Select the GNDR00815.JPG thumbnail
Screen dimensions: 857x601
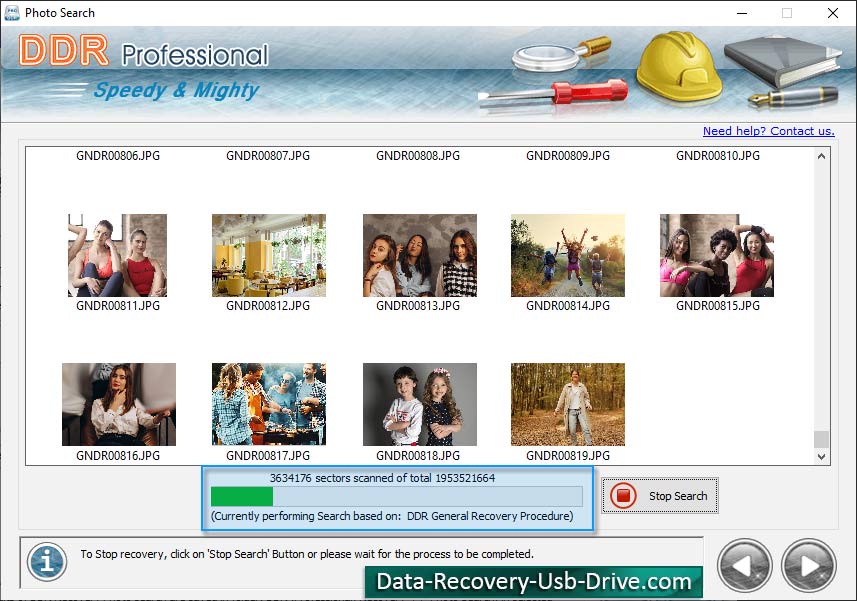tap(717, 255)
